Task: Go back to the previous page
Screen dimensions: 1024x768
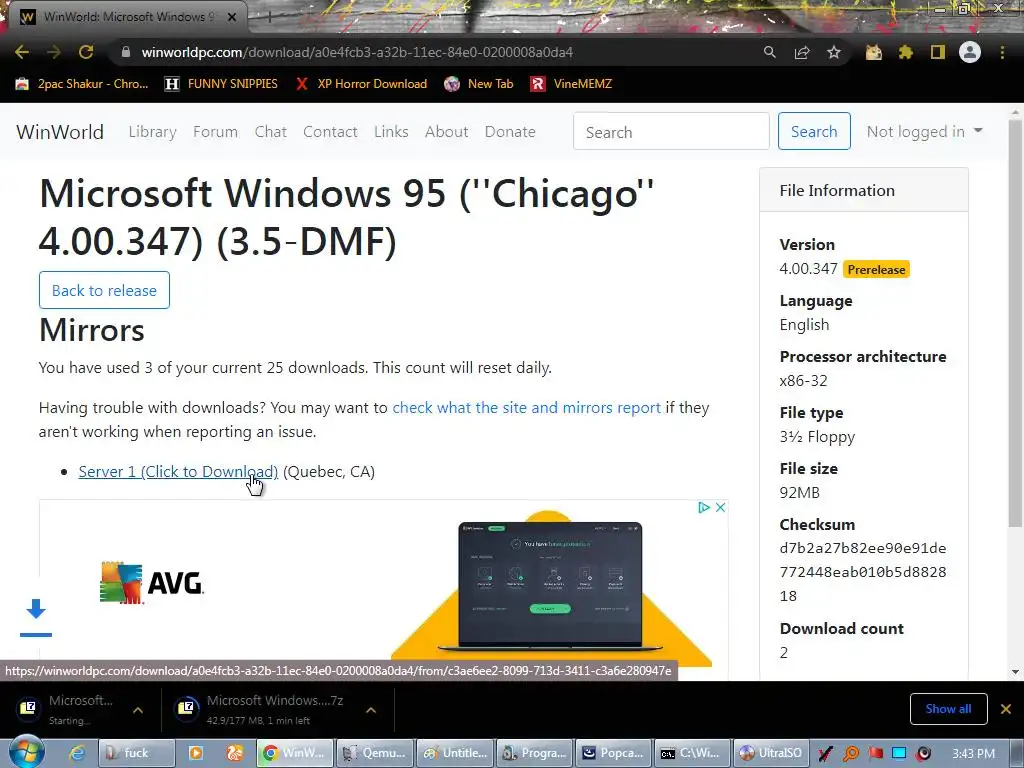Action: coord(22,52)
